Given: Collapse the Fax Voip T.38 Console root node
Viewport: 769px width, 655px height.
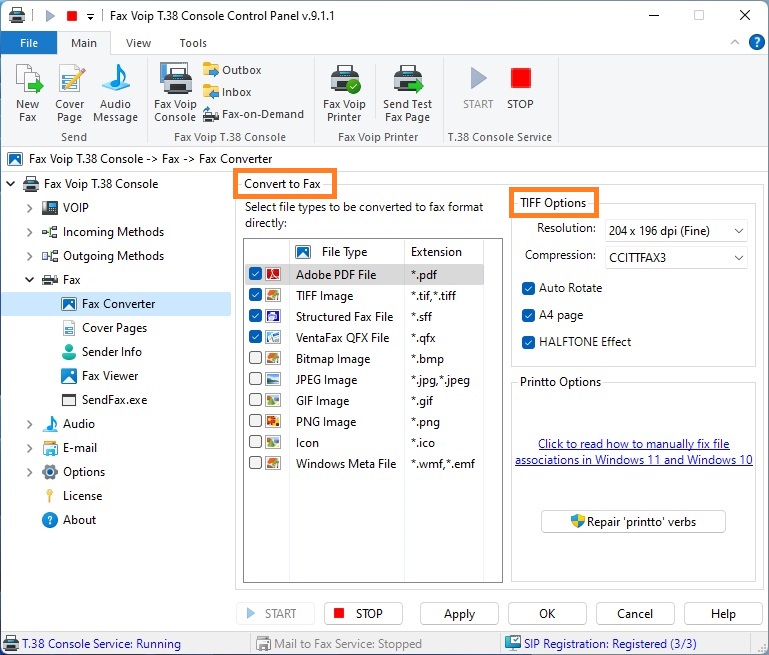Looking at the screenshot, I should (x=11, y=184).
